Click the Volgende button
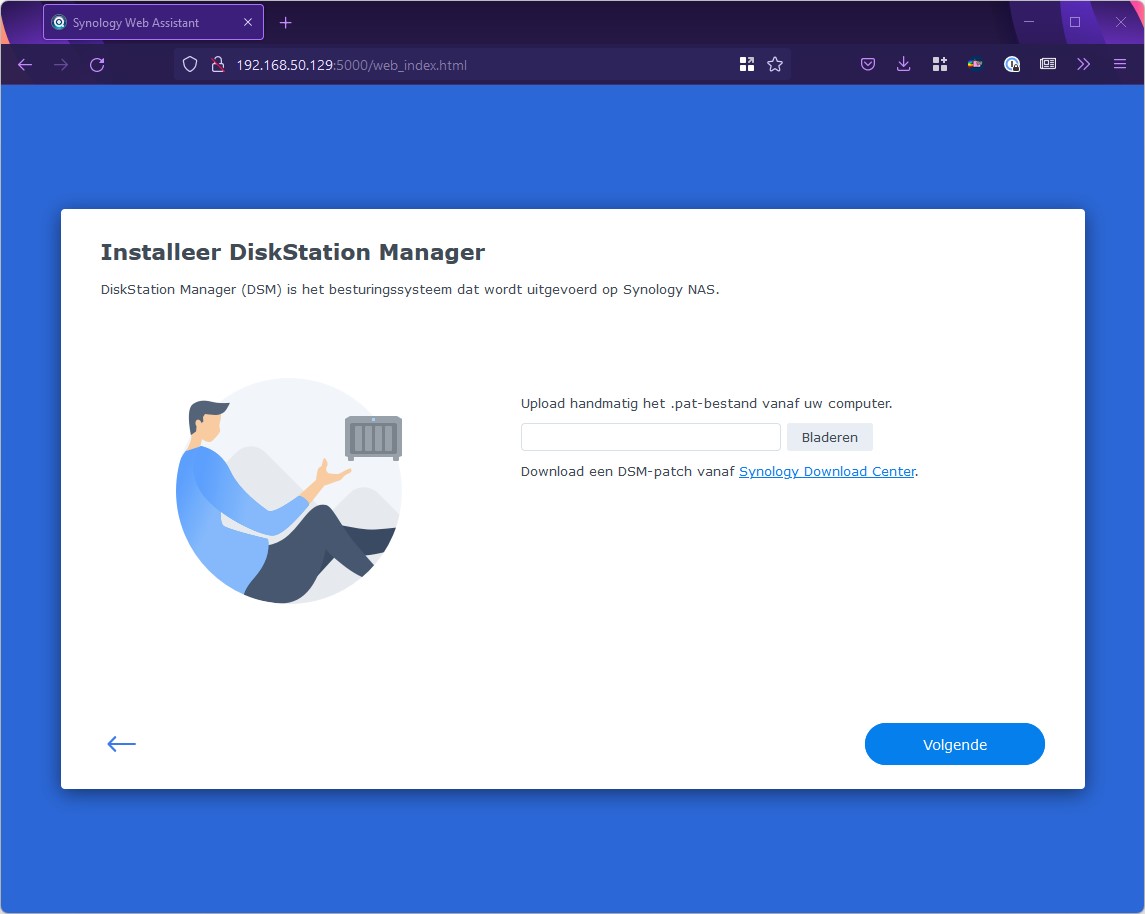This screenshot has height=914, width=1145. point(954,745)
